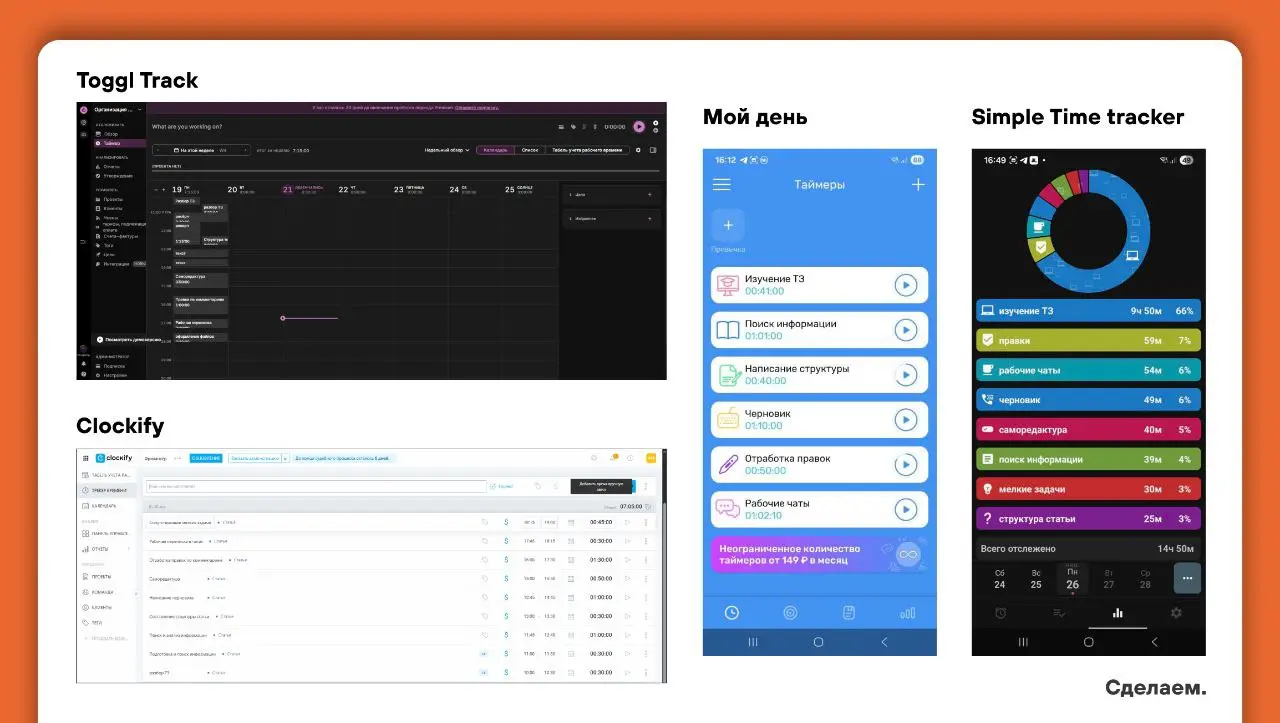Add a new timer with plus in Мой день header
Viewport: 1280px width, 723px height.
(x=919, y=184)
